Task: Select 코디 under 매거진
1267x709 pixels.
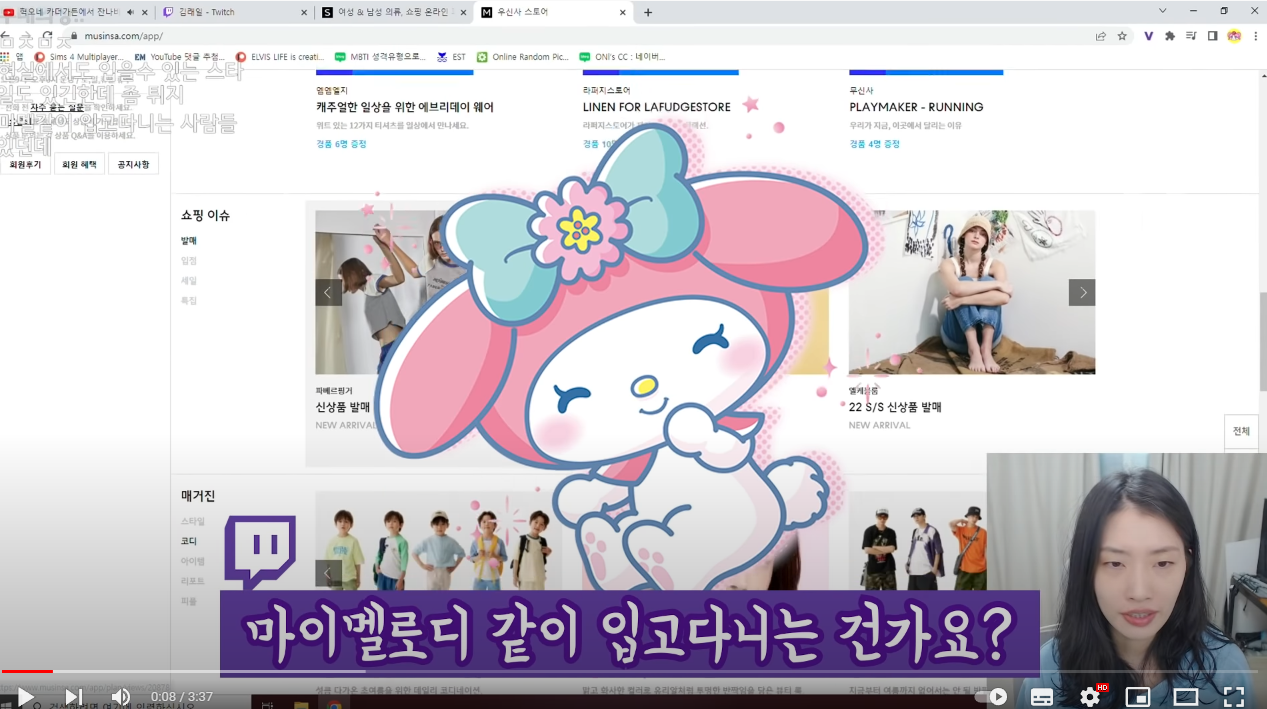Action: [x=189, y=541]
